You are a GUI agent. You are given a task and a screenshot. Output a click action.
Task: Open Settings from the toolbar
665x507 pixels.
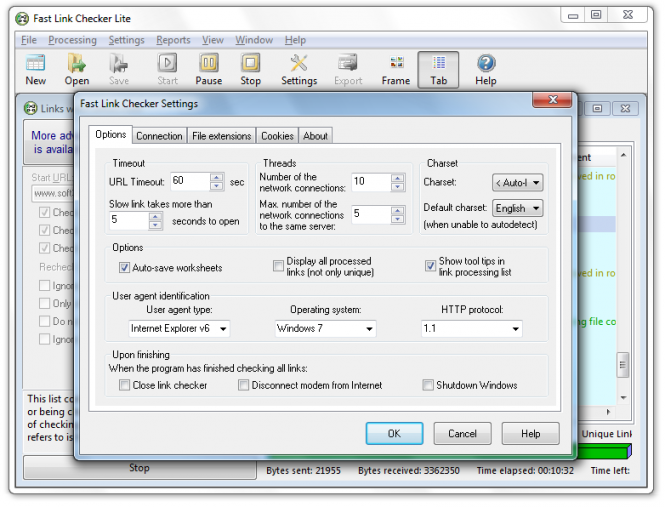tap(299, 70)
